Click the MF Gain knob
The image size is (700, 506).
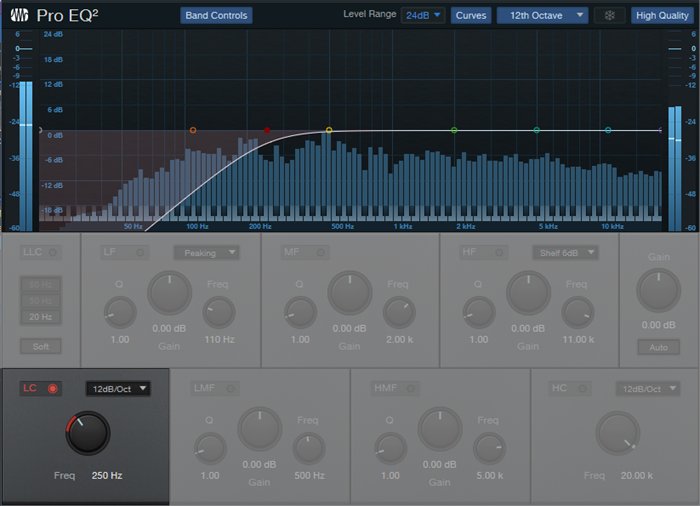(x=350, y=293)
